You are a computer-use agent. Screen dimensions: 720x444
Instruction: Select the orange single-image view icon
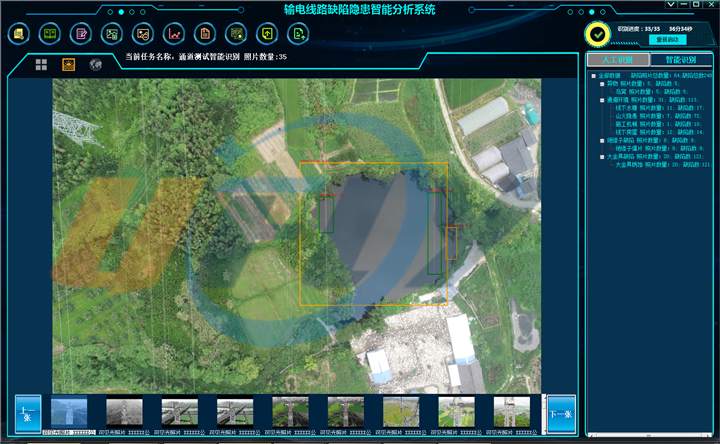[x=69, y=65]
